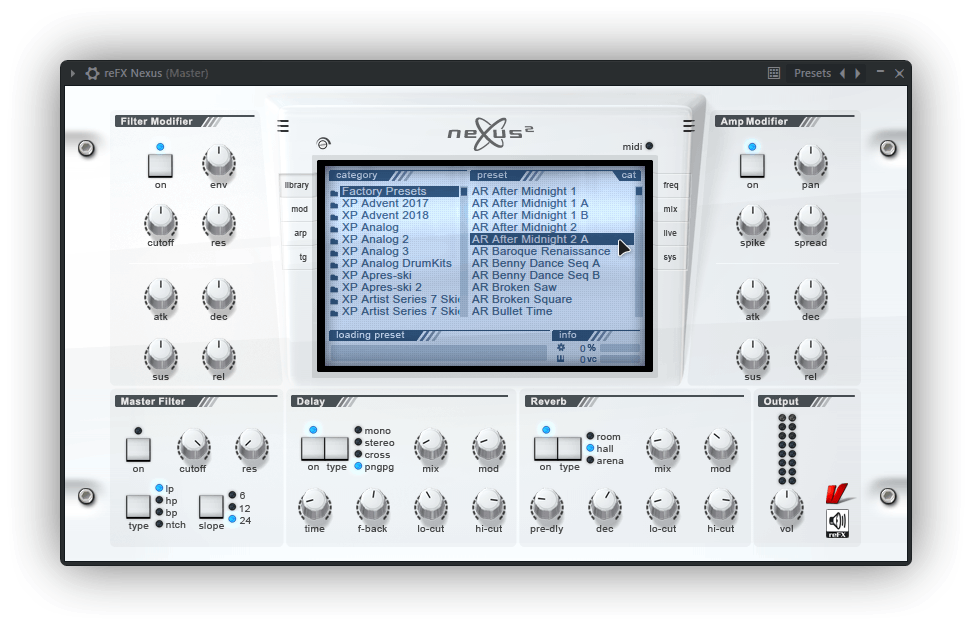Click the circular logo icon above display
Image resolution: width=972 pixels, height=626 pixels.
323,143
